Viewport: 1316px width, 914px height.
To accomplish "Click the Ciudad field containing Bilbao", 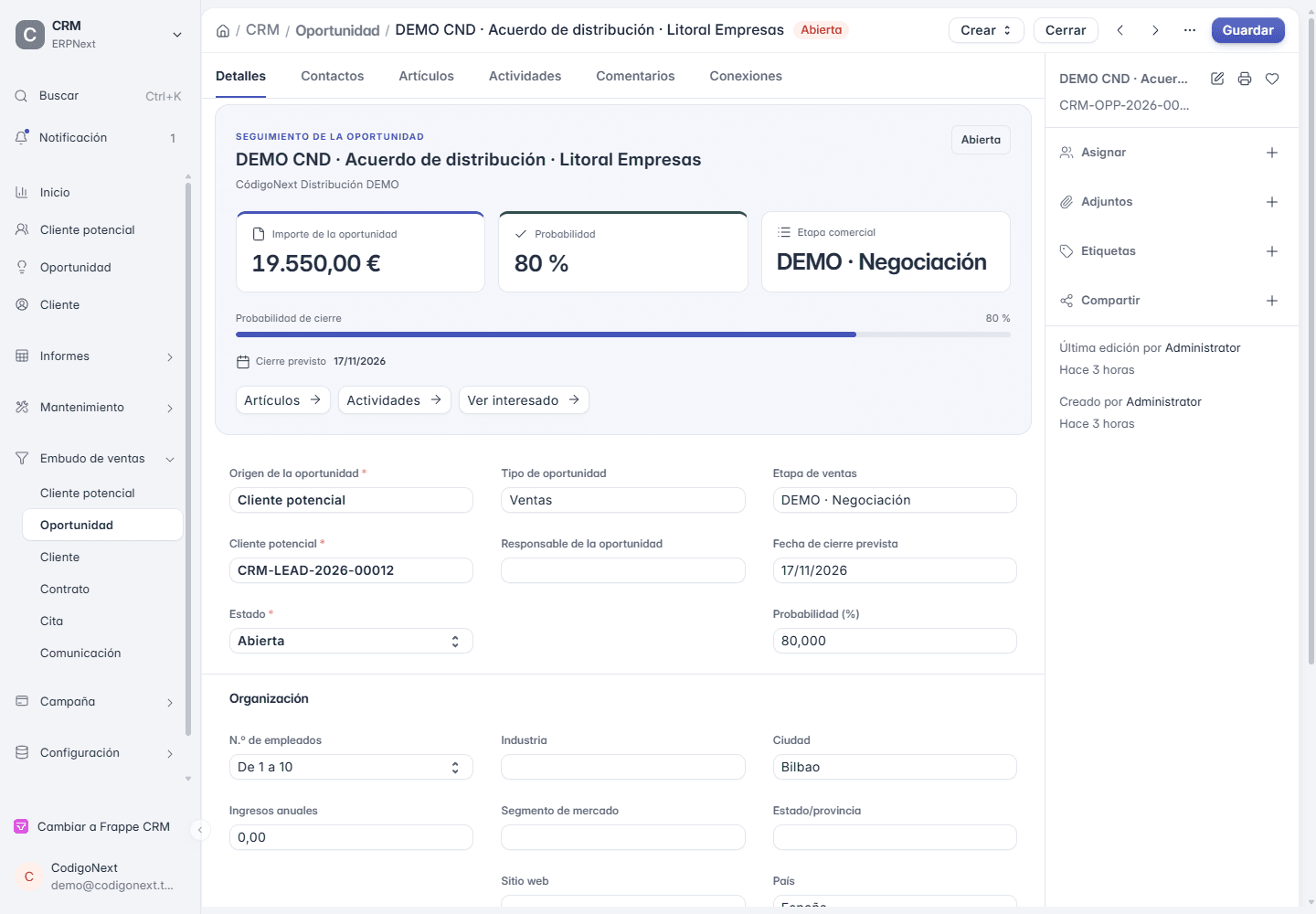I will 895,767.
